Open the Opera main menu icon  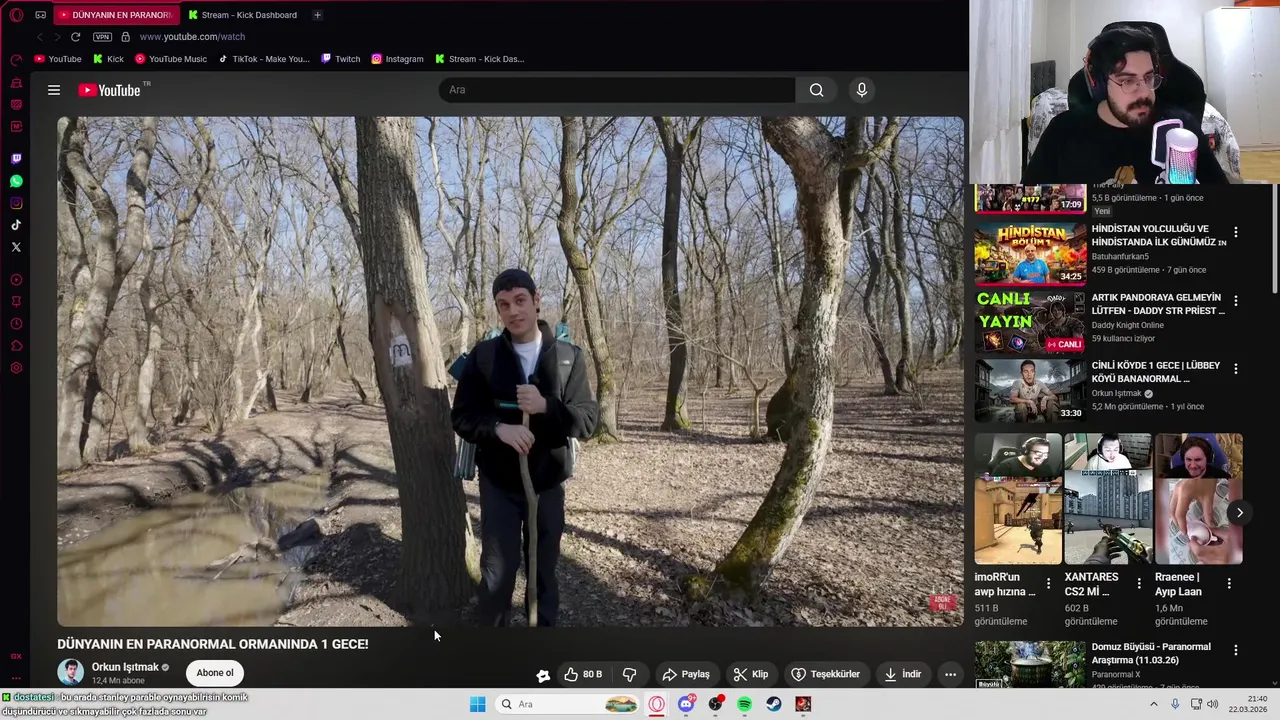[16, 15]
